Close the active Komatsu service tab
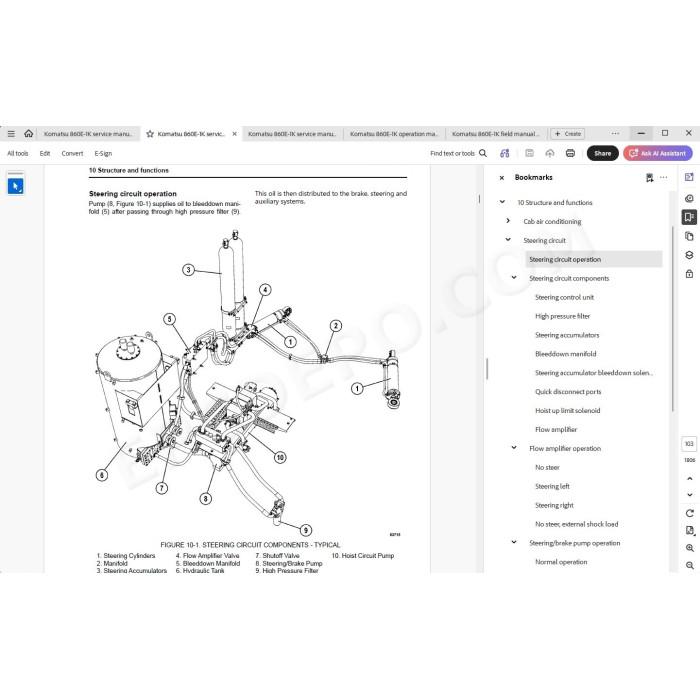 pyautogui.click(x=234, y=134)
